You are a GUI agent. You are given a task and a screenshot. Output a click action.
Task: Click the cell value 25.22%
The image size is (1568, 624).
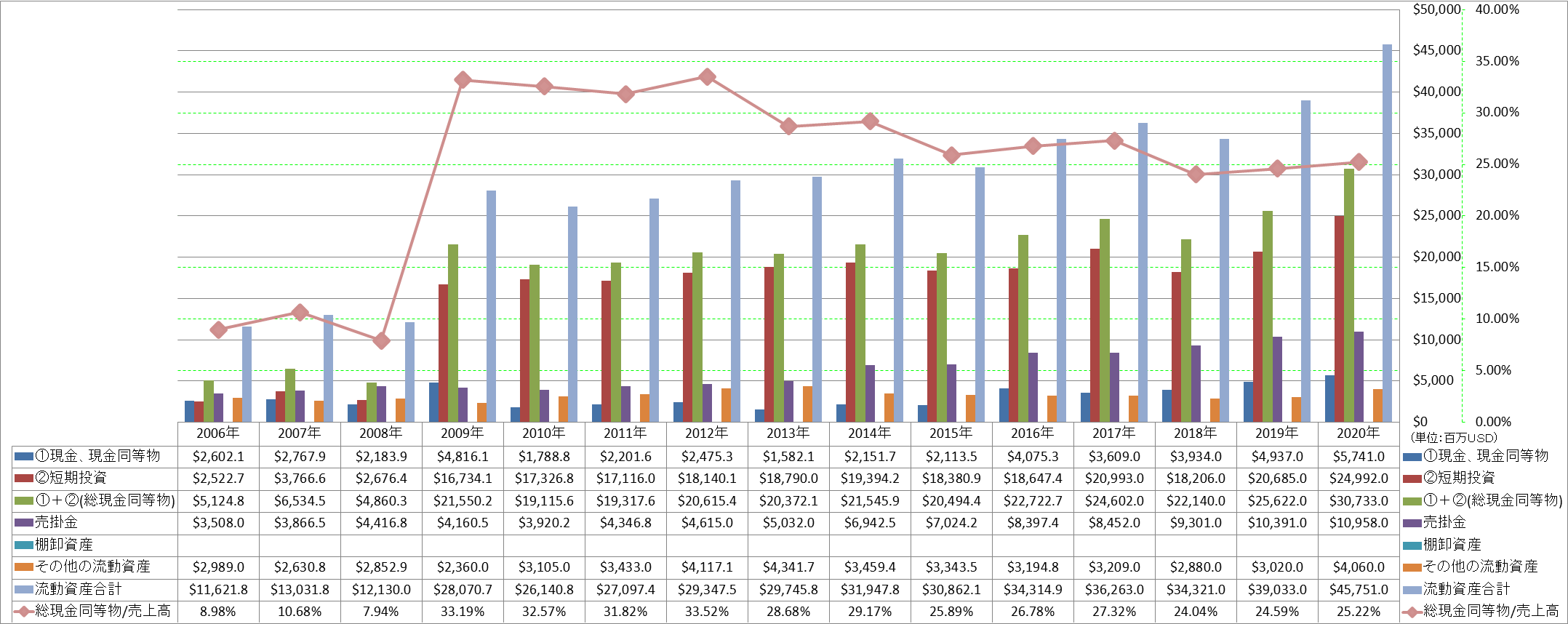pos(1359,612)
